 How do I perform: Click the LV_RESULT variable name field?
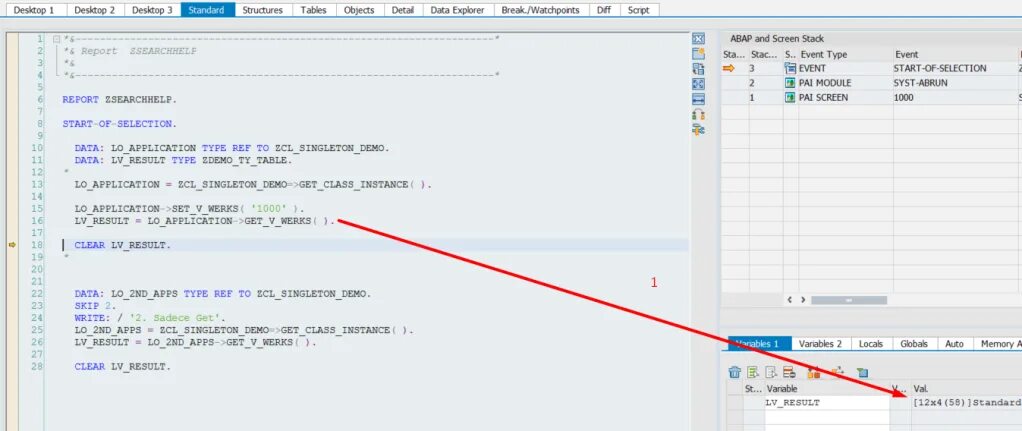(826, 403)
